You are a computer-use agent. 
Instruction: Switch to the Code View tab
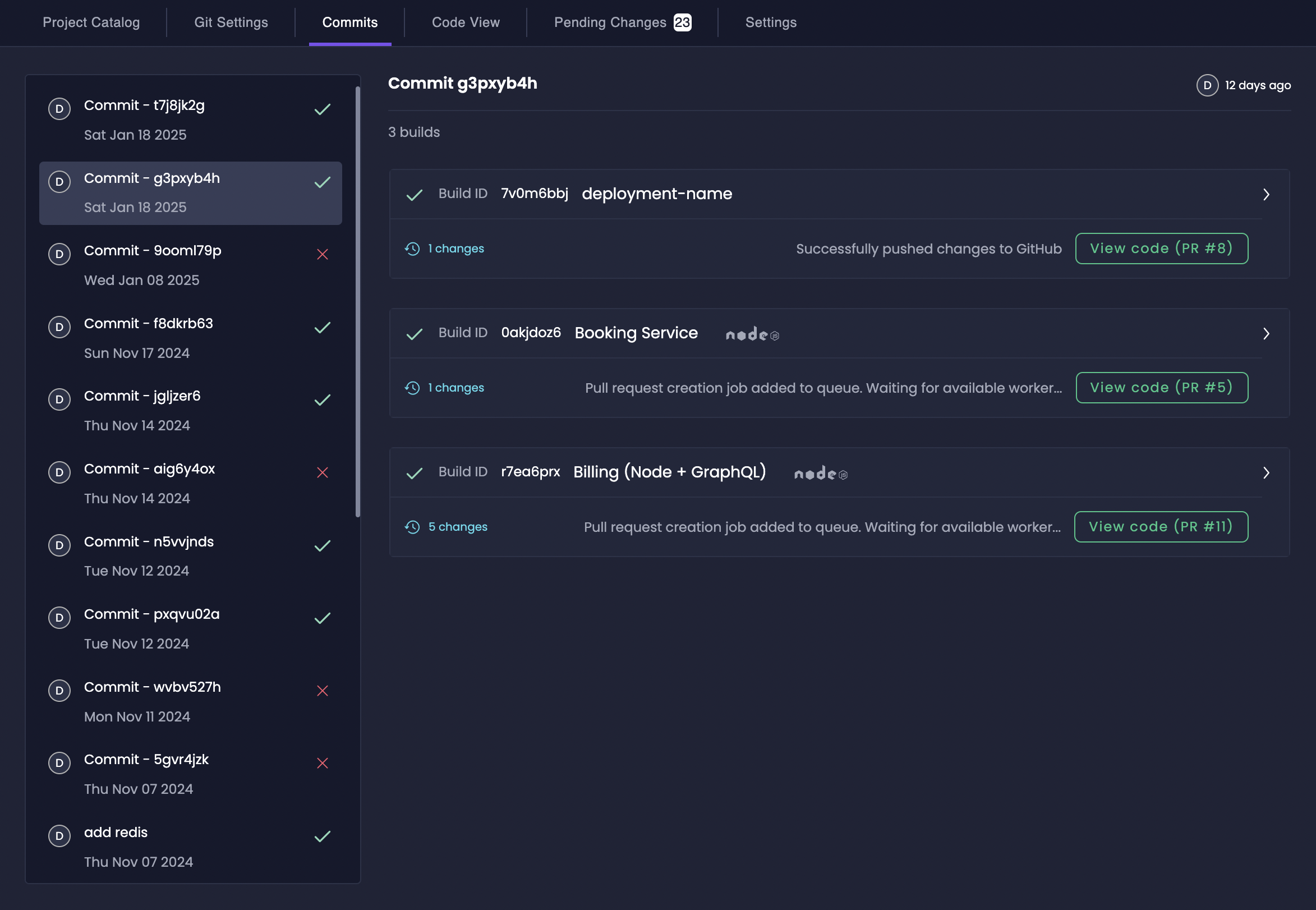pos(465,22)
